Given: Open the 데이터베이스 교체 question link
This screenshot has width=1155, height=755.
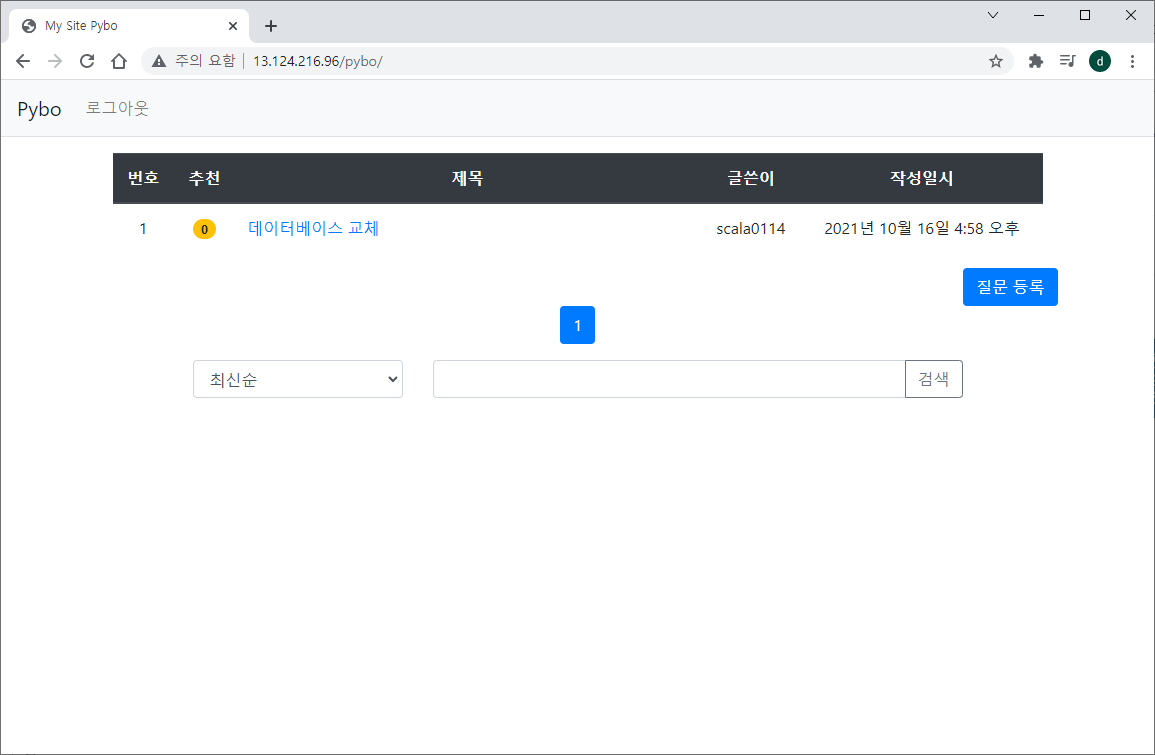Looking at the screenshot, I should (313, 228).
